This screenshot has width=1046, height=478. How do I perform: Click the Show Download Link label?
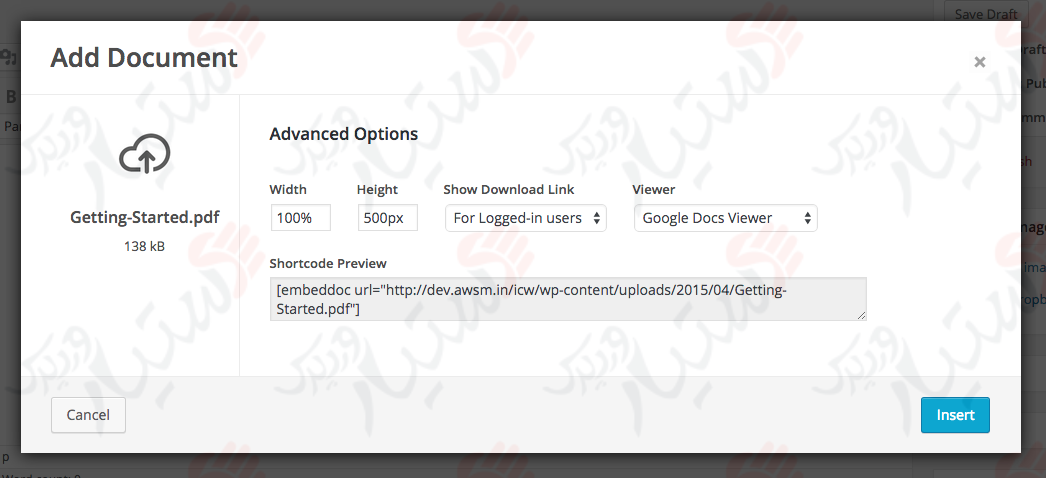(509, 189)
